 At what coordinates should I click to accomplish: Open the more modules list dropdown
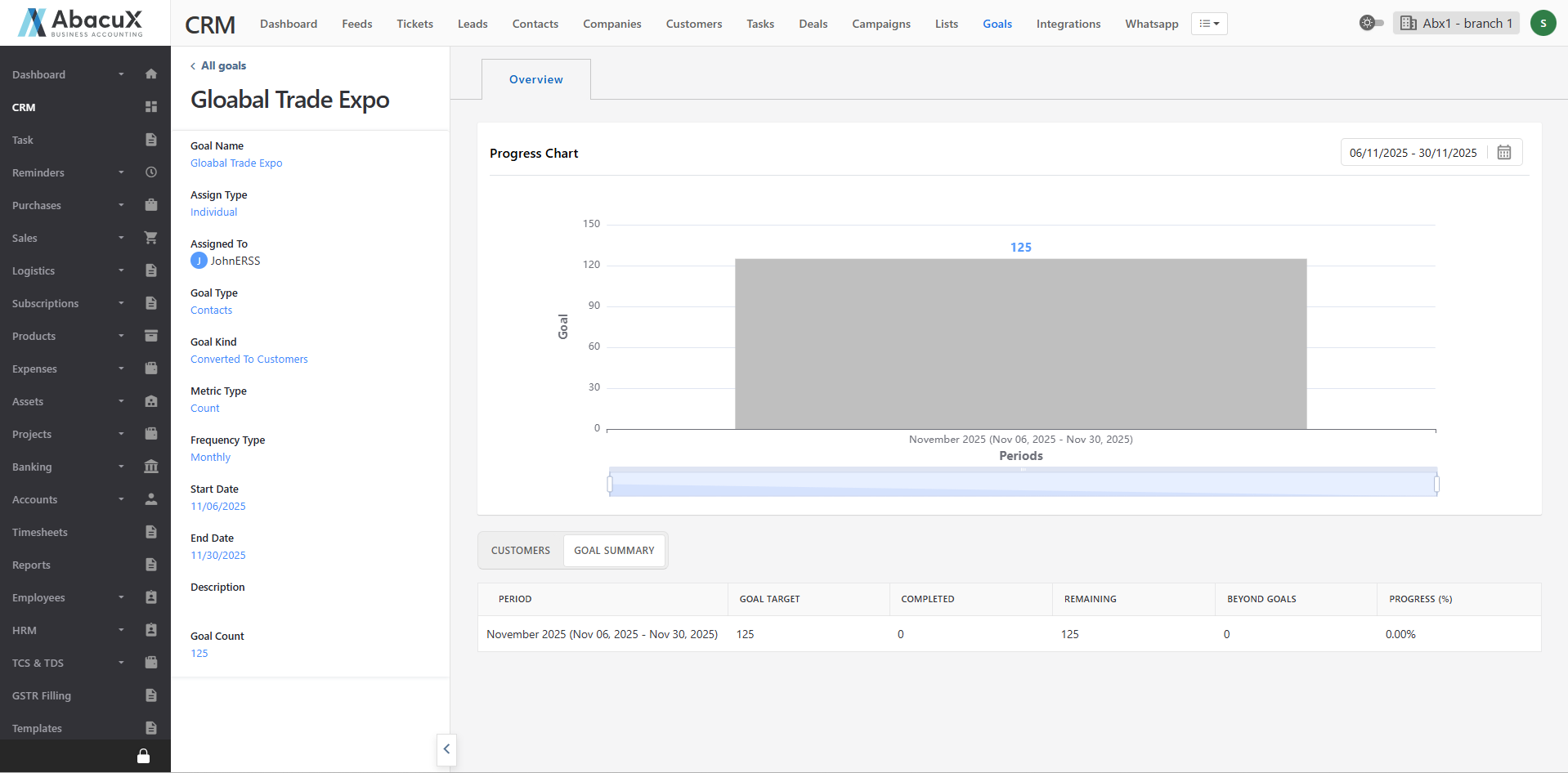pyautogui.click(x=1208, y=24)
